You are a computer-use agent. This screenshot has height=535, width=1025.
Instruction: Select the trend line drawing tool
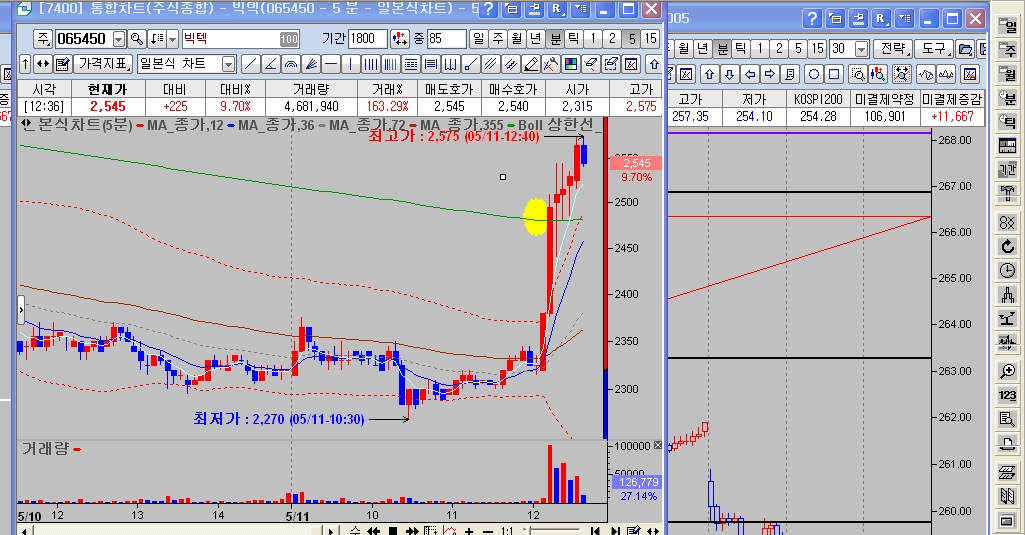point(251,64)
